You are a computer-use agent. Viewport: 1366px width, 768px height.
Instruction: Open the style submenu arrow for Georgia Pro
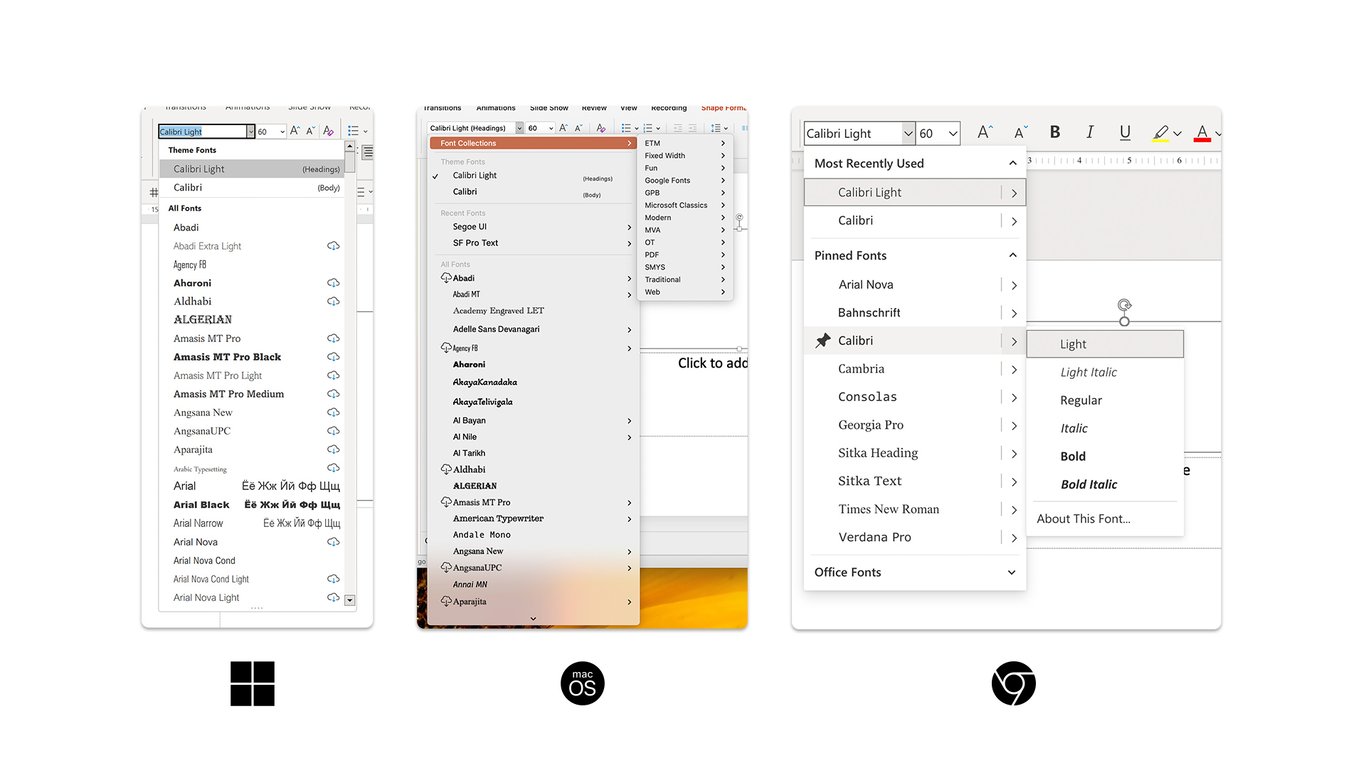pyautogui.click(x=1014, y=425)
